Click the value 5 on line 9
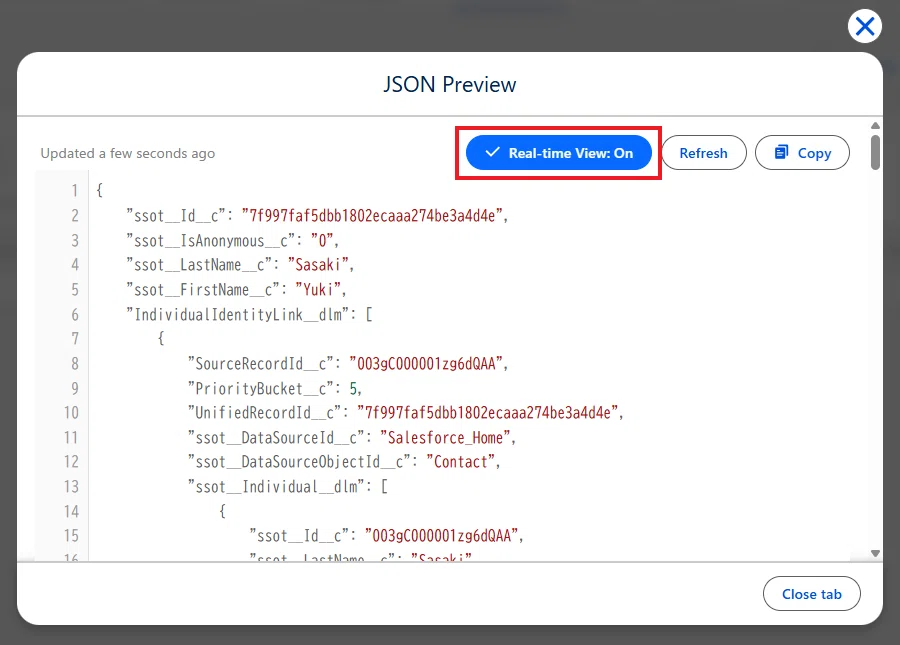The image size is (900, 645). tap(354, 388)
